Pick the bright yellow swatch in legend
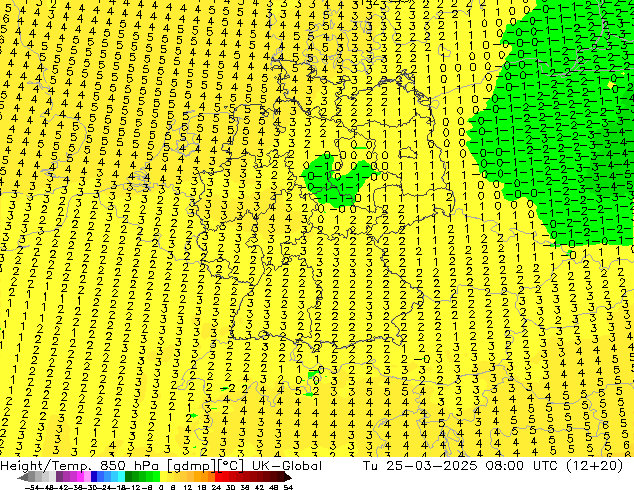634x490 pixels. [163, 477]
